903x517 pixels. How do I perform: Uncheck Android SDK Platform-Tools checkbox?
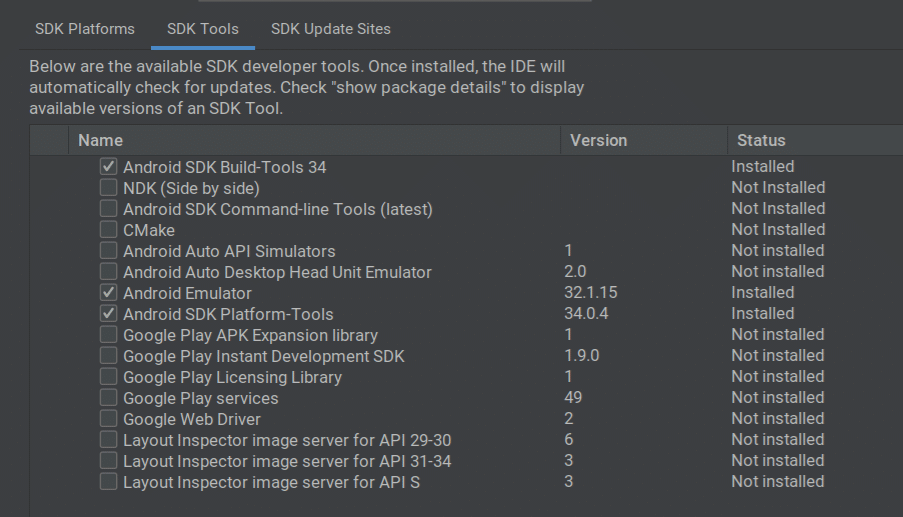click(108, 313)
